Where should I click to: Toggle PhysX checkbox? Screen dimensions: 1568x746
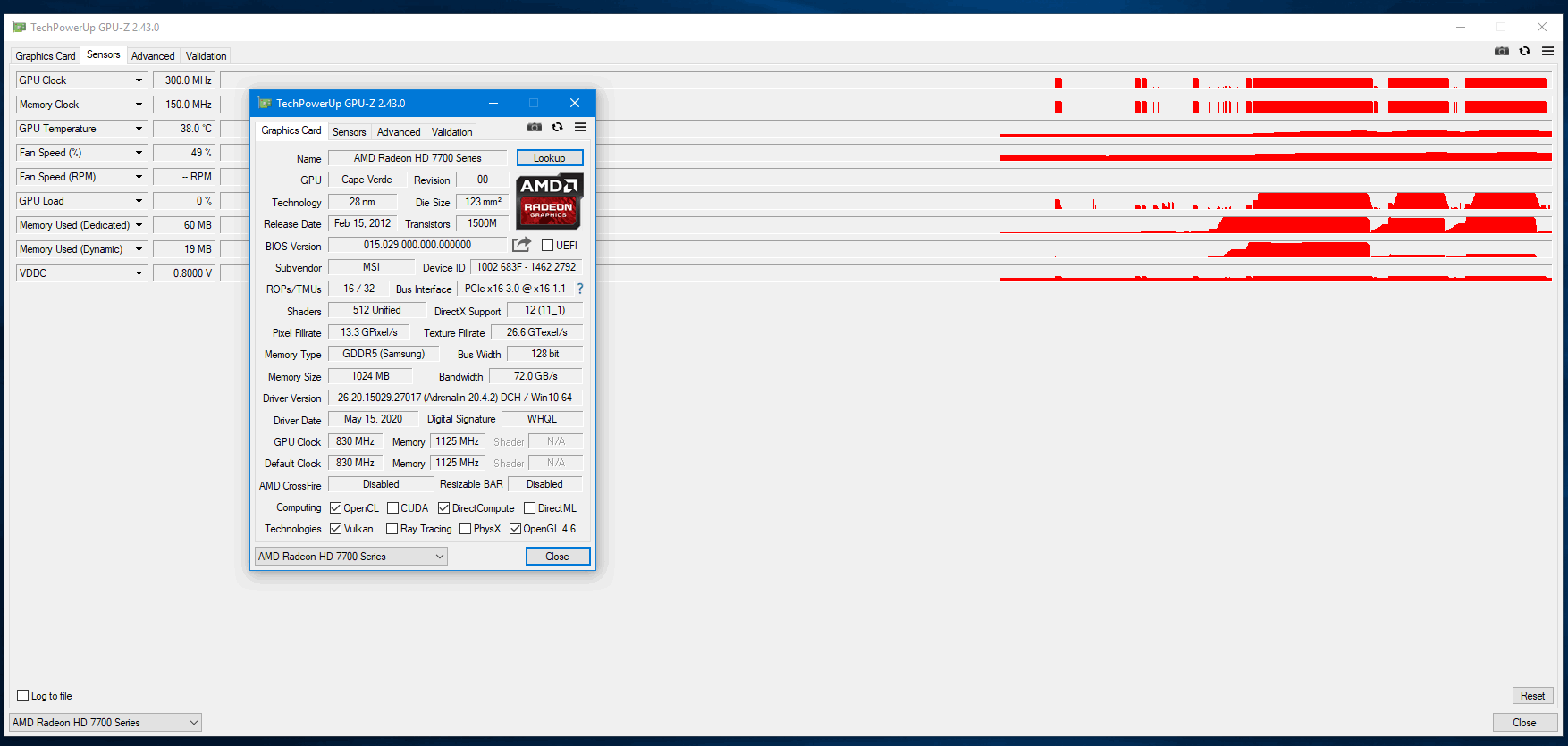465,528
